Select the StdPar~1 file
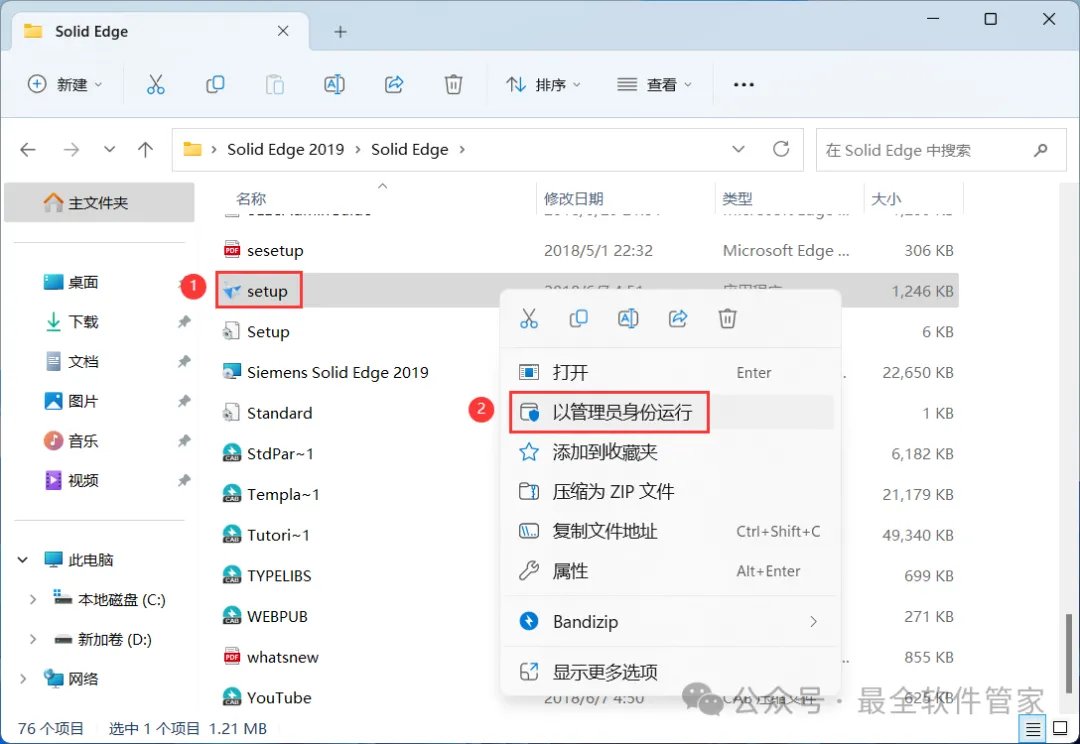 268,454
